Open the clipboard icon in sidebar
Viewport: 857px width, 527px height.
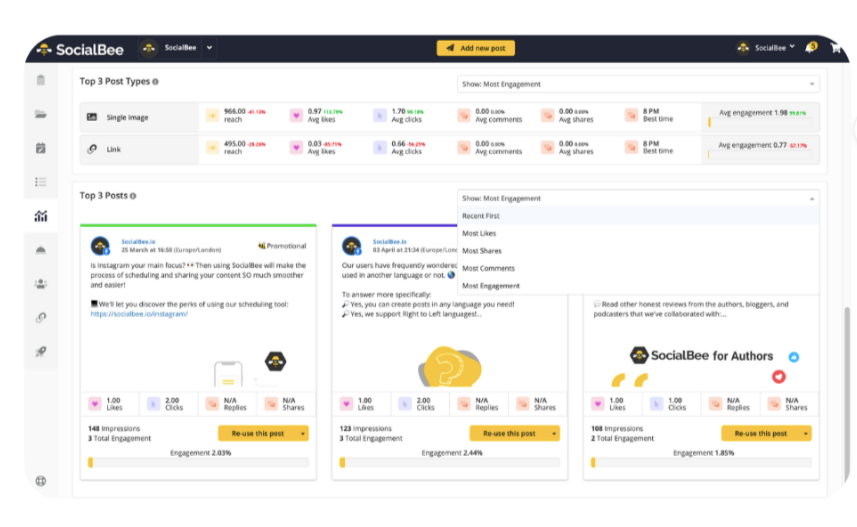[x=40, y=80]
